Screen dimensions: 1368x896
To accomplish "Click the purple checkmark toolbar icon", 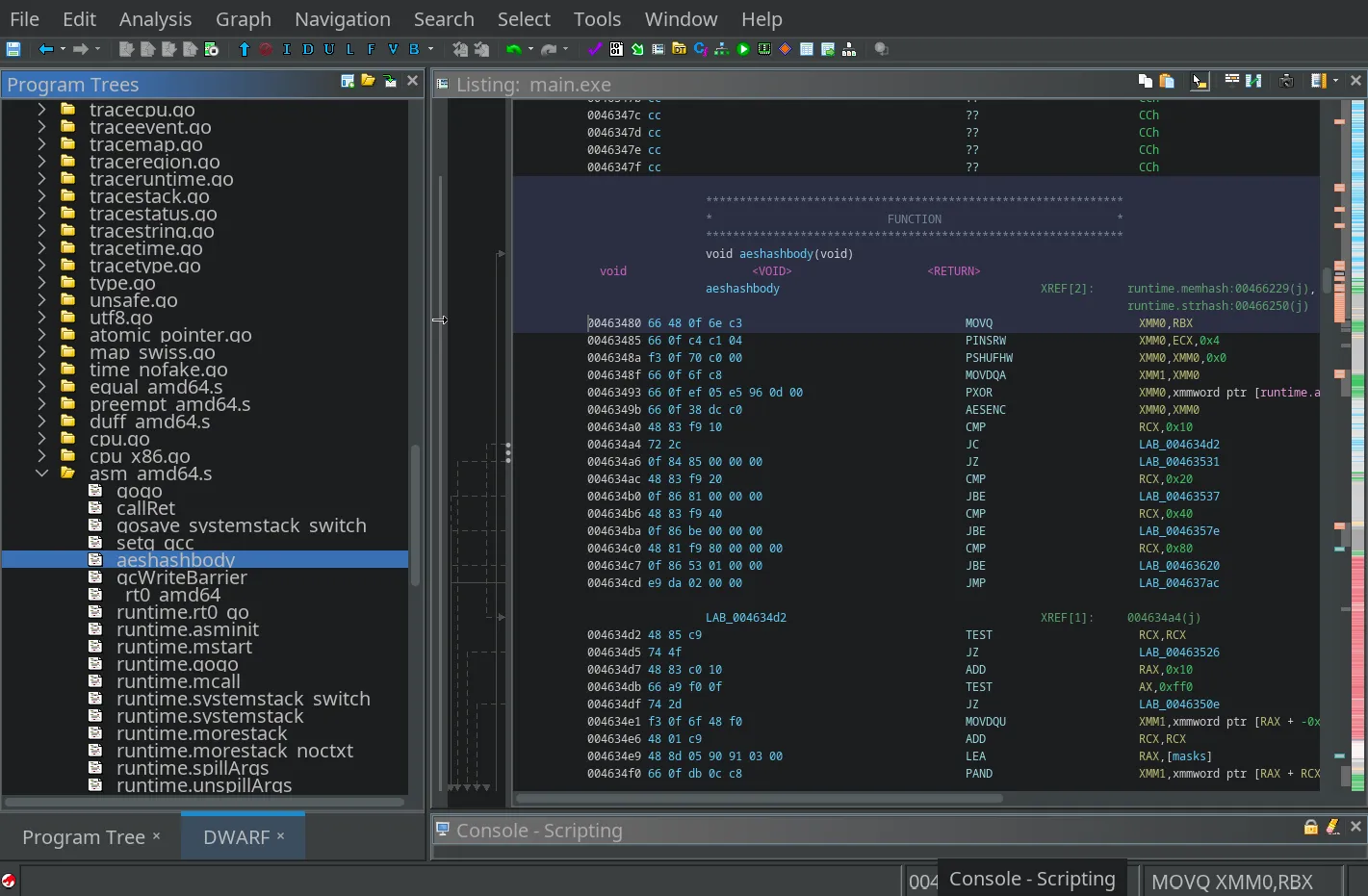I will click(595, 49).
